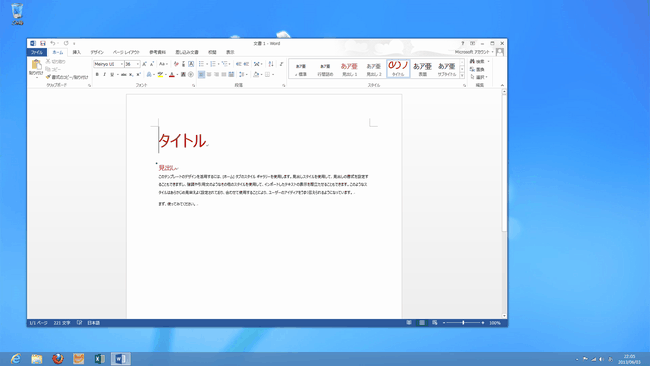This screenshot has width=650, height=366.
Task: Open the Recycle Bin on the desktop
Action: coord(17,14)
